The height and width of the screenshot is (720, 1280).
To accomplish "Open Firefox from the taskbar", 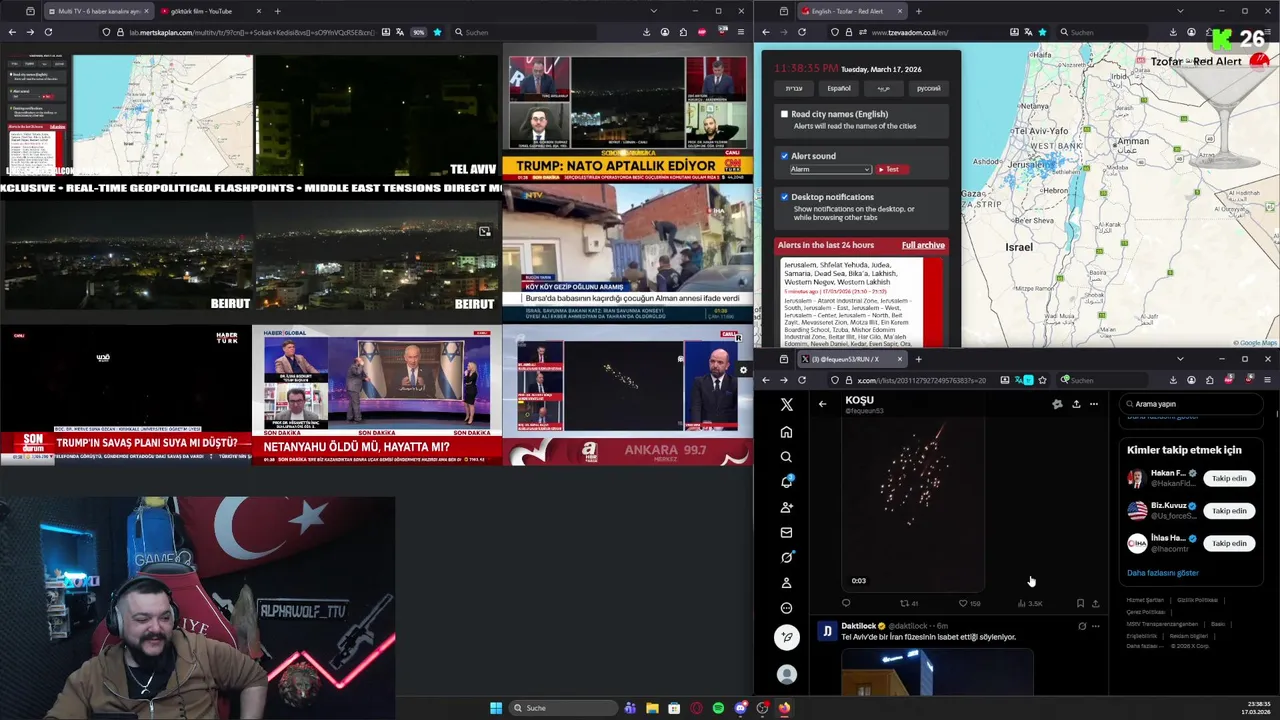I will tap(784, 708).
